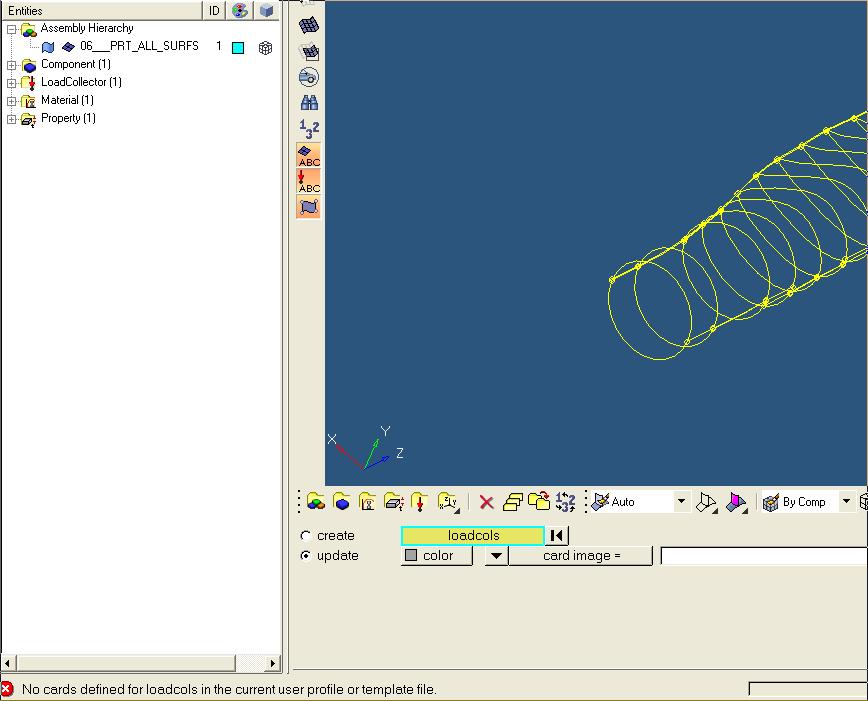Expand the Material folder node
The width and height of the screenshot is (868, 701).
point(12,101)
